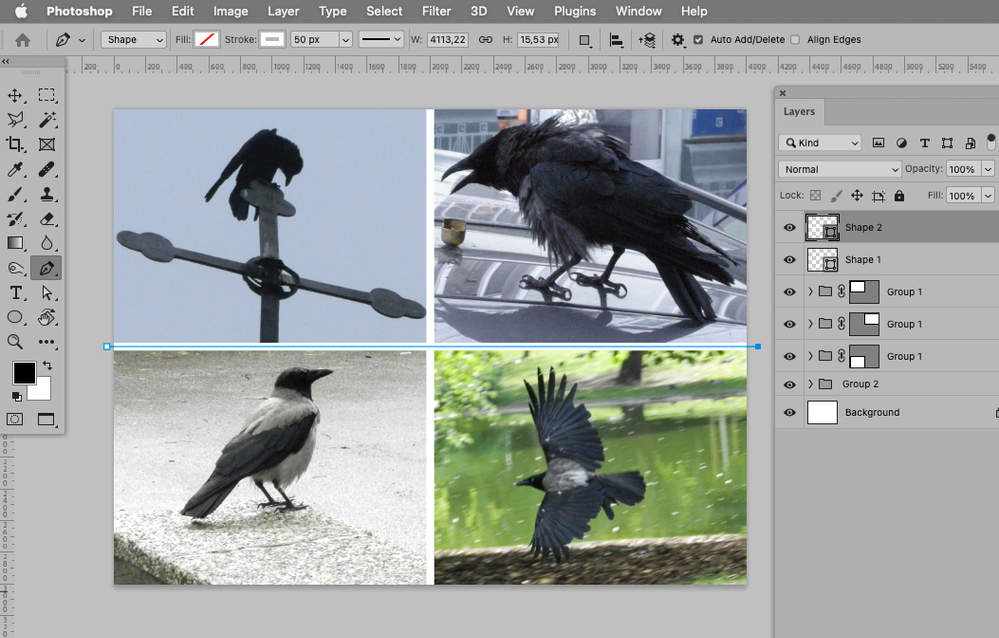Pick the Clone Stamp tool

pyautogui.click(x=47, y=194)
